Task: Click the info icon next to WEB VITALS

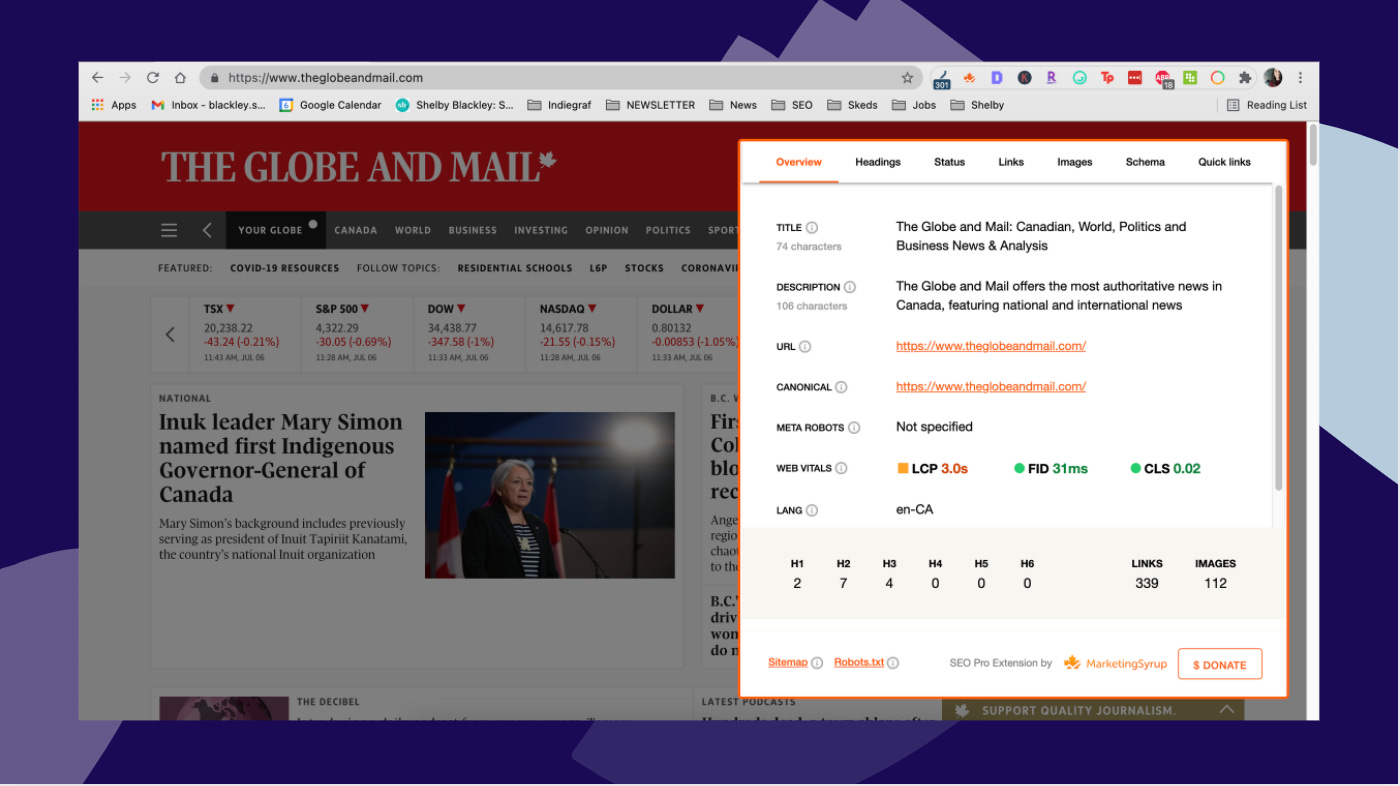Action: click(841, 468)
